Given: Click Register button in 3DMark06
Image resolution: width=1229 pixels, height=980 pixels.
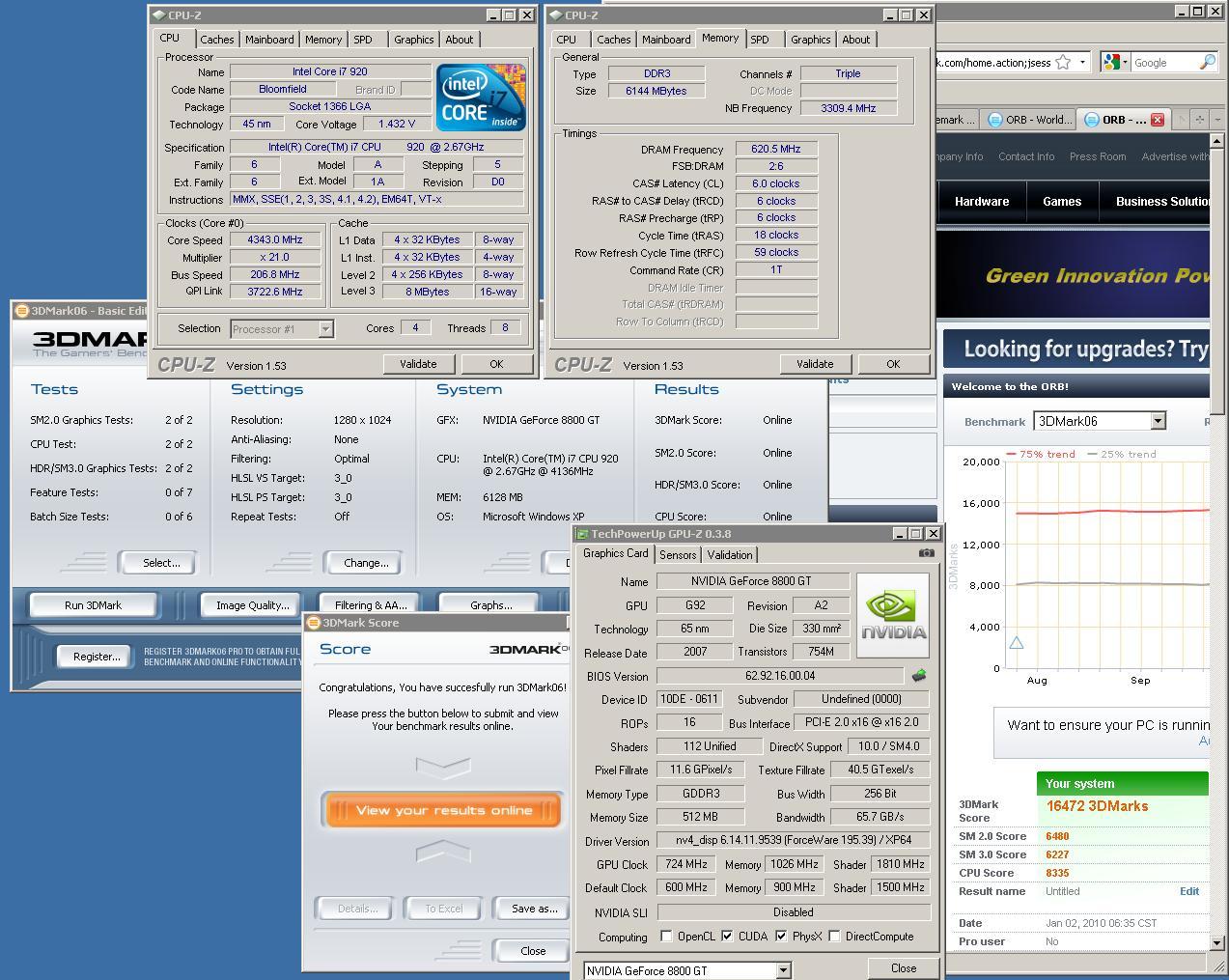Looking at the screenshot, I should coord(97,657).
